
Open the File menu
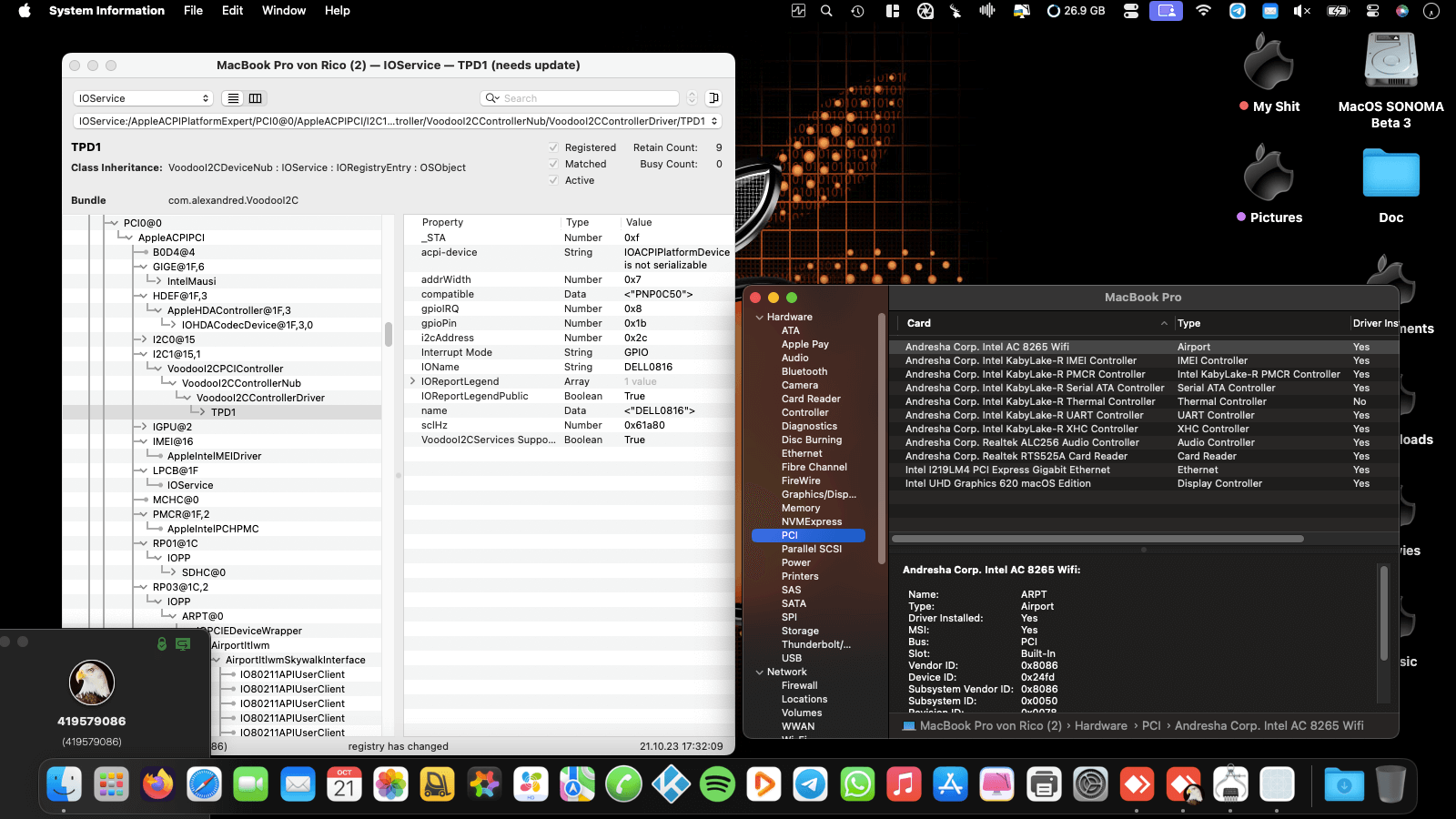pyautogui.click(x=193, y=11)
